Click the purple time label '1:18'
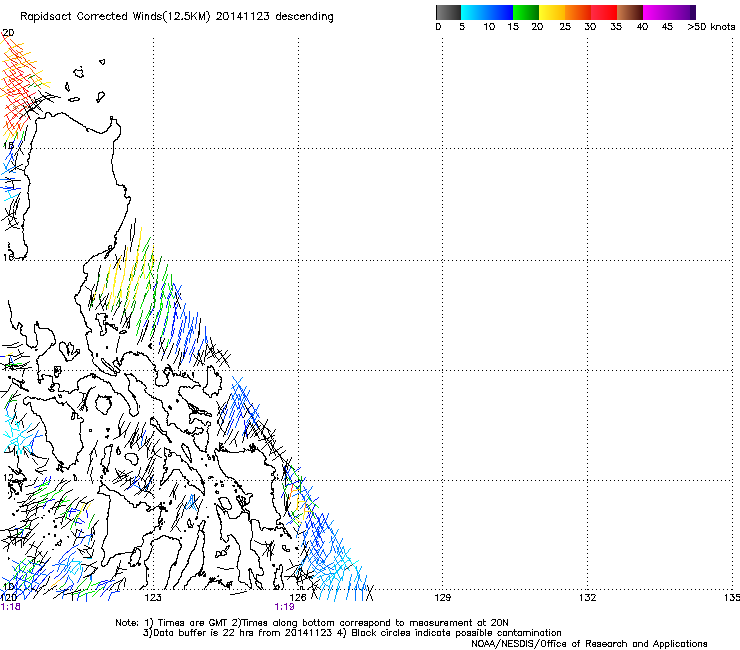Image resolution: width=740 pixels, height=650 pixels. (x=10, y=607)
